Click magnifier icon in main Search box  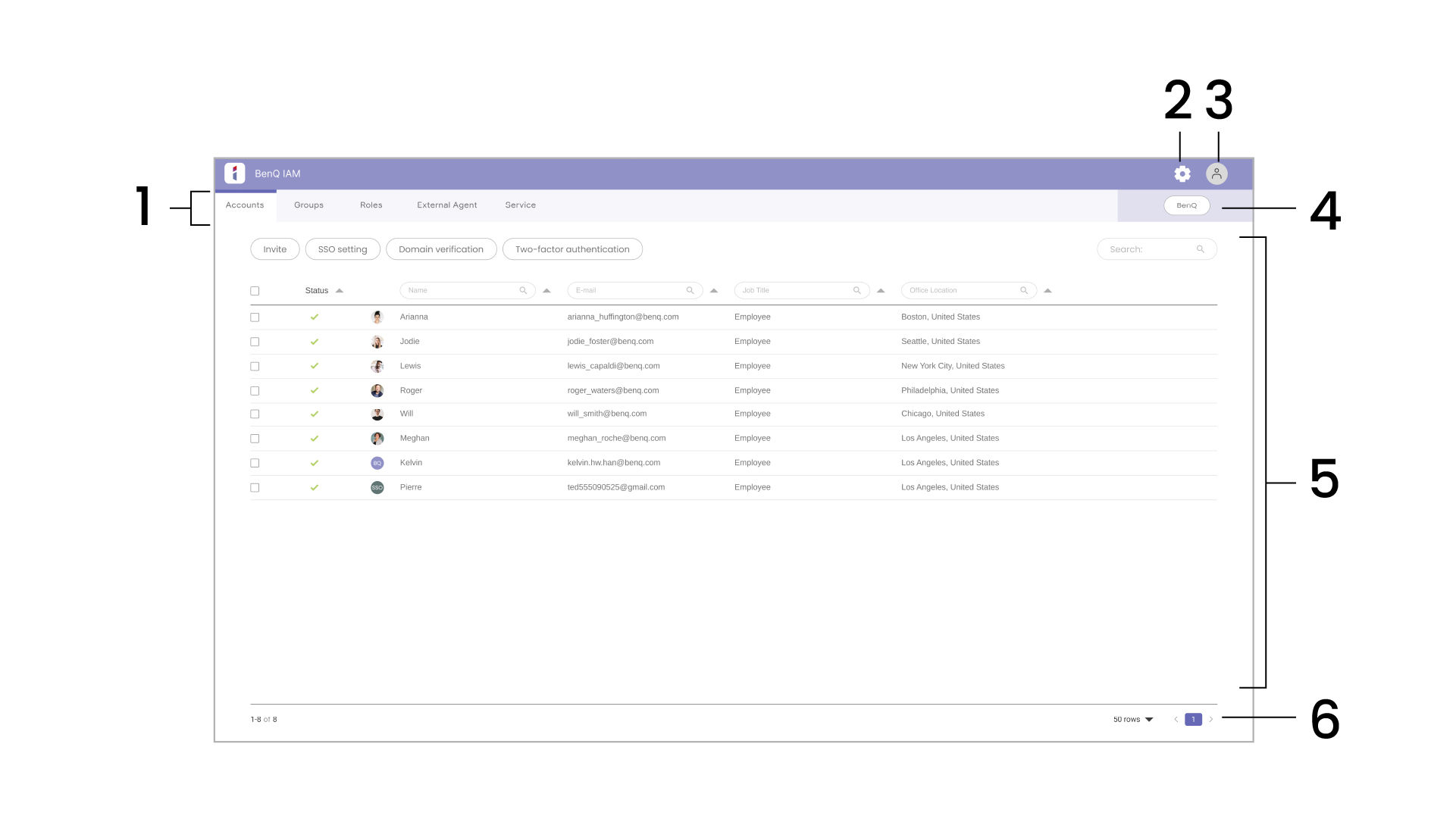click(x=1201, y=249)
